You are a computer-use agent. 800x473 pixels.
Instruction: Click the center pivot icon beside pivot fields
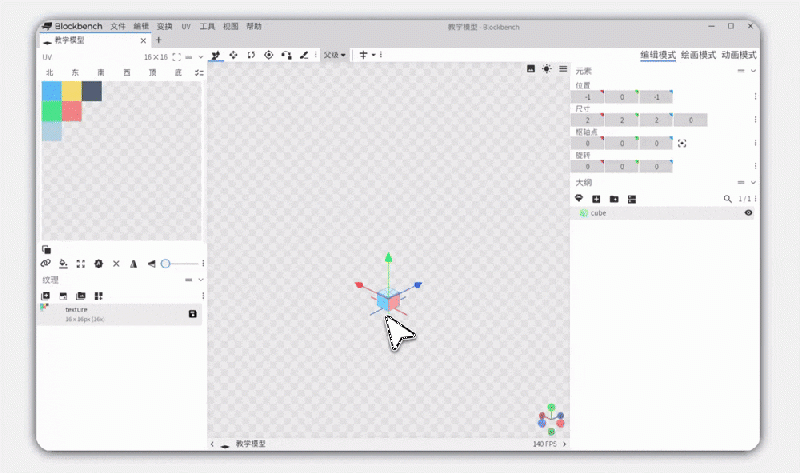pyautogui.click(x=682, y=143)
